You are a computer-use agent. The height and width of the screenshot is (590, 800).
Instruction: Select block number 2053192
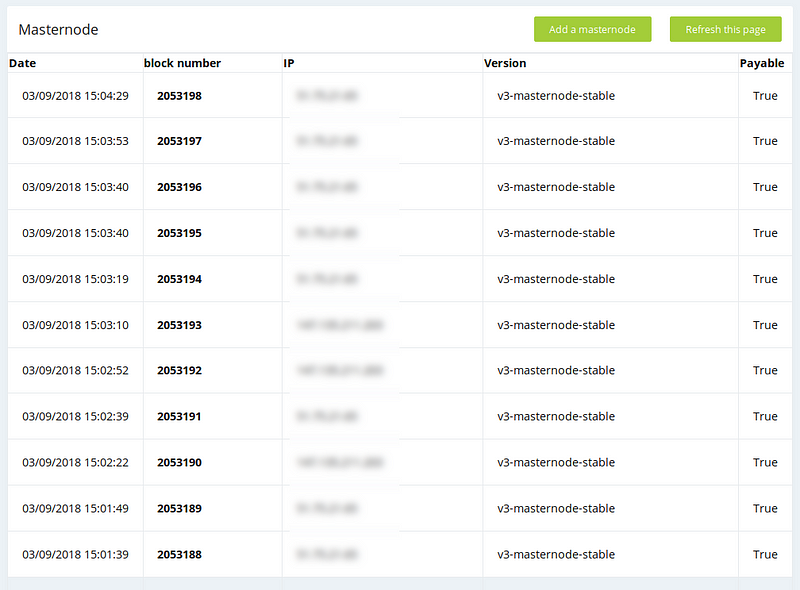click(x=179, y=371)
